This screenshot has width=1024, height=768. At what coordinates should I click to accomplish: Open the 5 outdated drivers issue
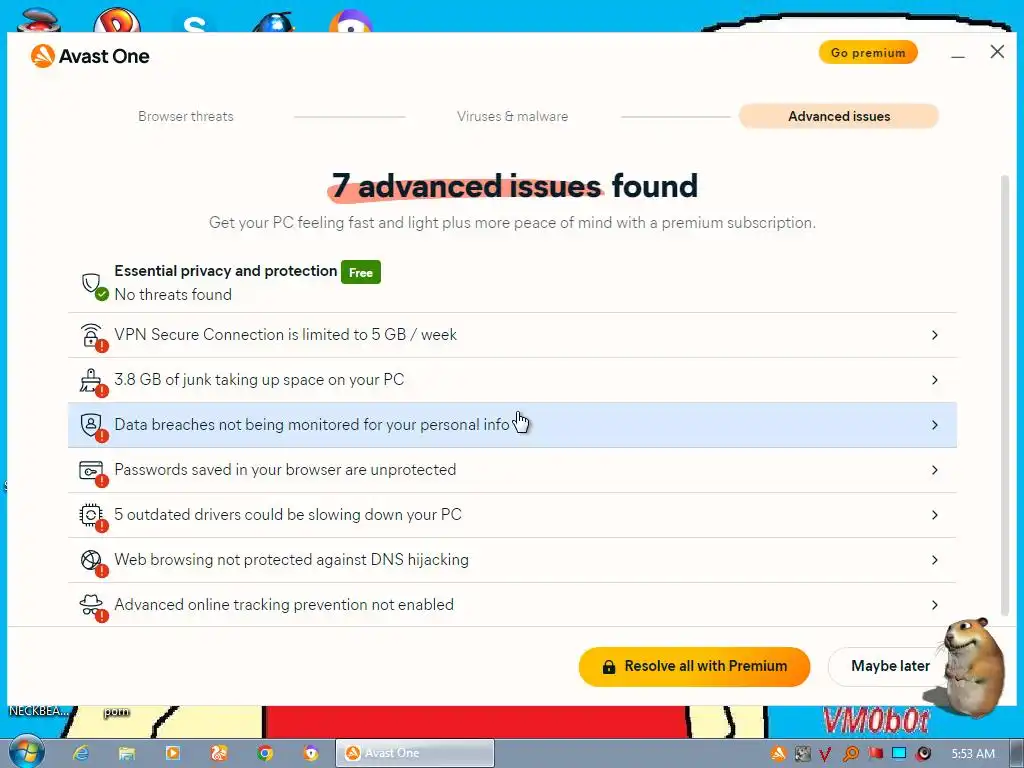512,515
